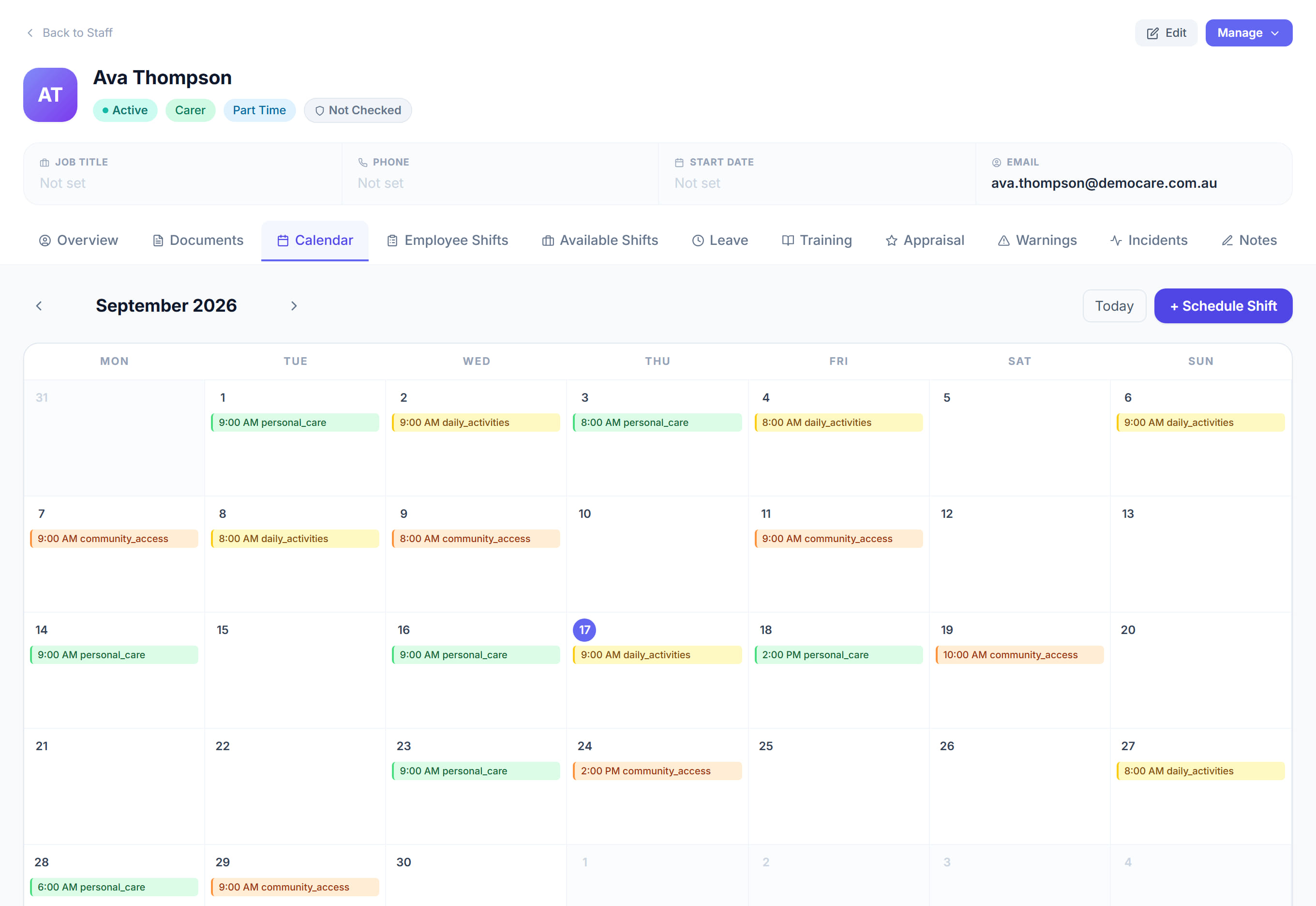Open the 10:00 AM community_access shift
The height and width of the screenshot is (906, 1316).
[1019, 654]
